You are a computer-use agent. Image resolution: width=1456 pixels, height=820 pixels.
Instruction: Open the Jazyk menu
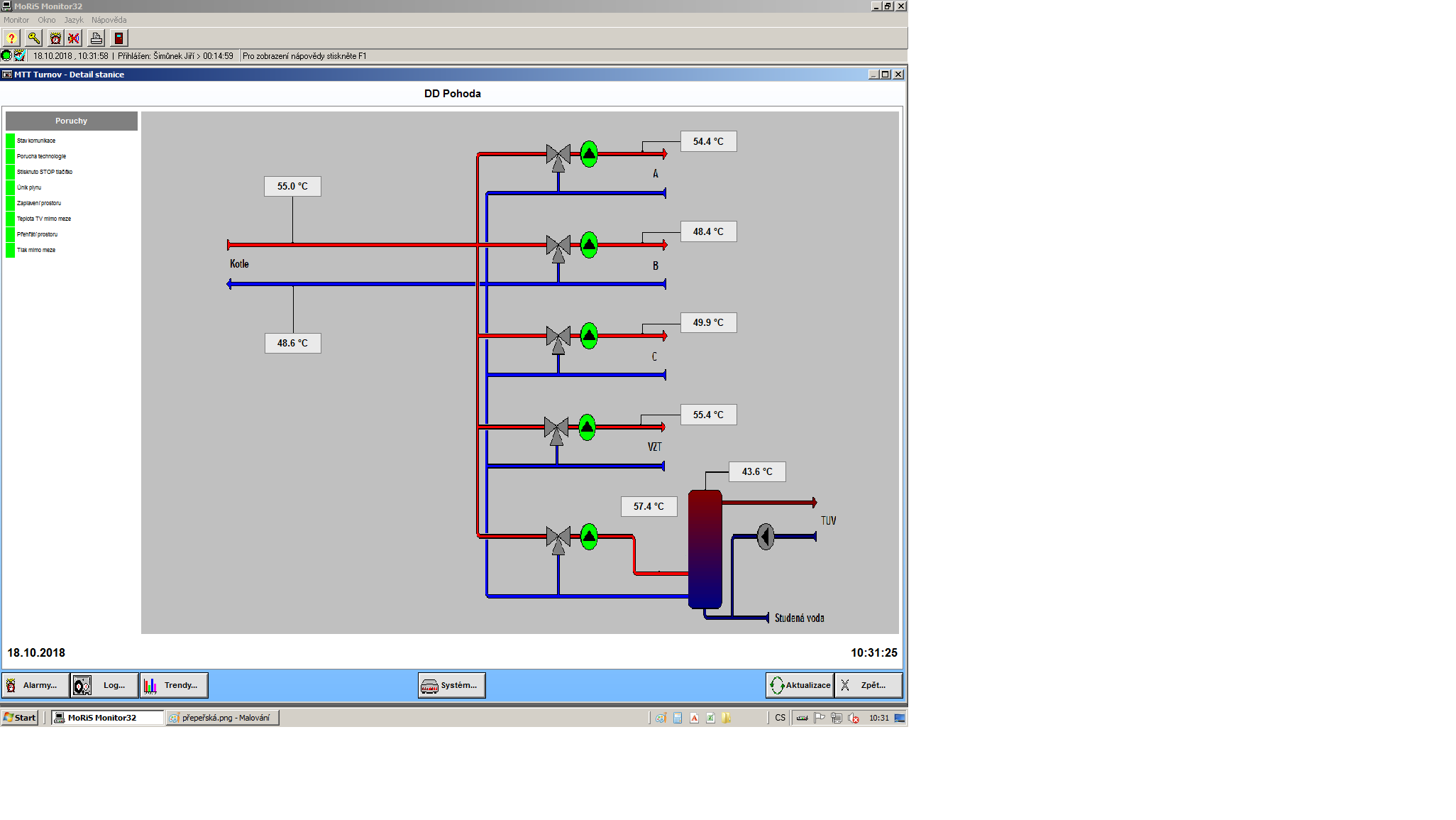[74, 20]
